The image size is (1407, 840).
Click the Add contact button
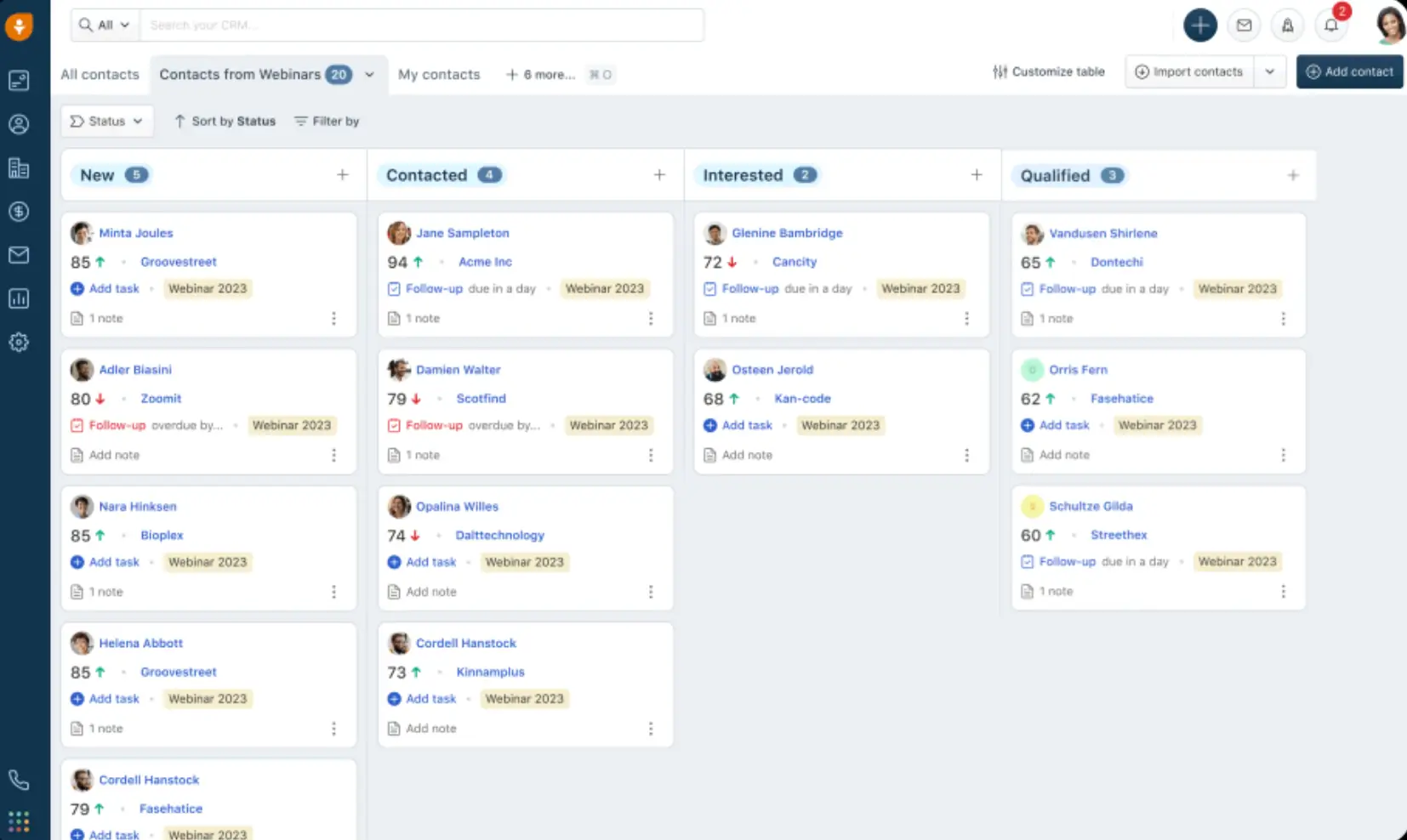tap(1349, 71)
